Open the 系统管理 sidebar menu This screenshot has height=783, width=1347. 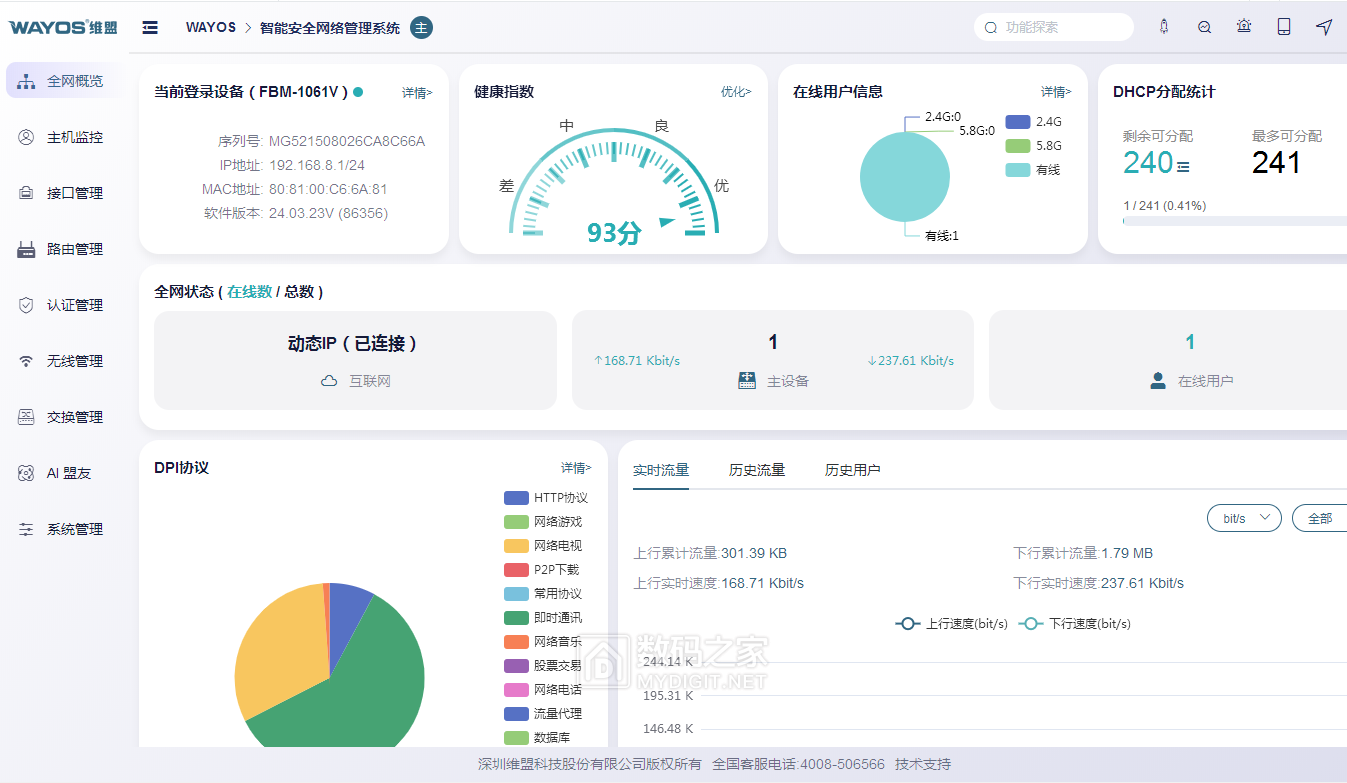click(x=64, y=529)
